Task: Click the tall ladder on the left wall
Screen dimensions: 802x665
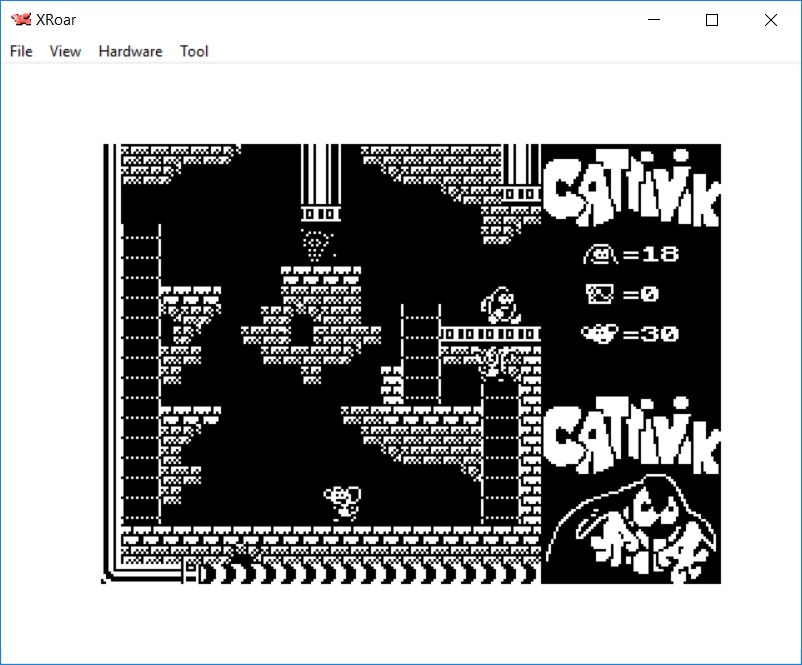Action: coord(140,370)
